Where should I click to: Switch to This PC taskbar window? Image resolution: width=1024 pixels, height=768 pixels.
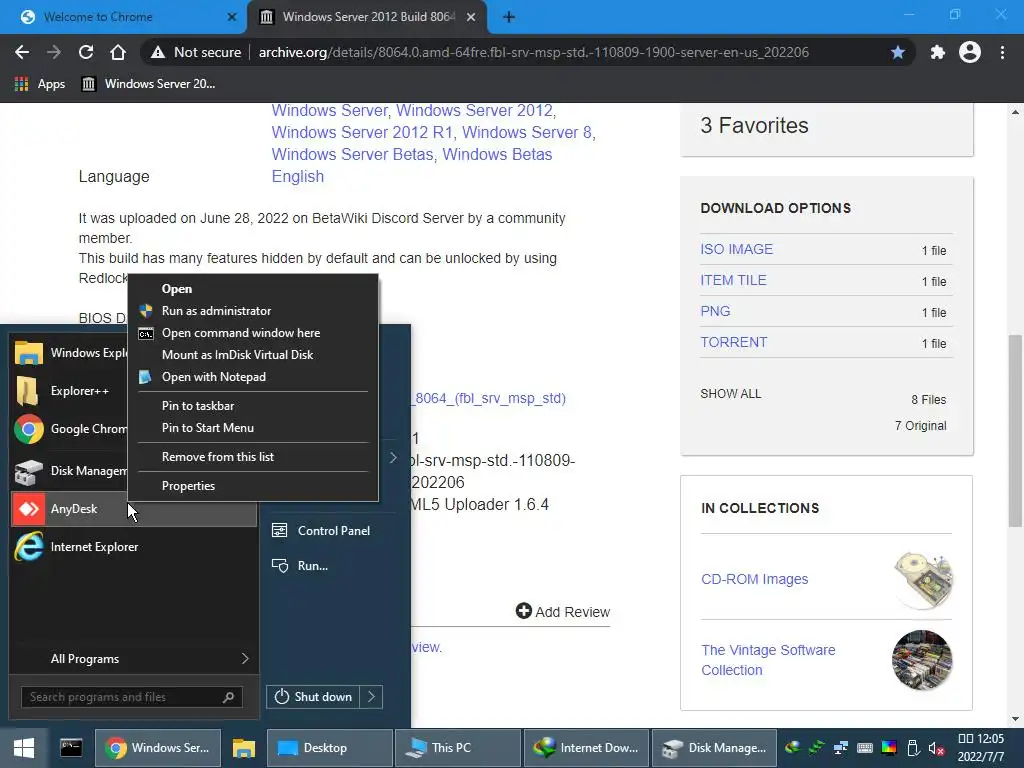tap(458, 748)
